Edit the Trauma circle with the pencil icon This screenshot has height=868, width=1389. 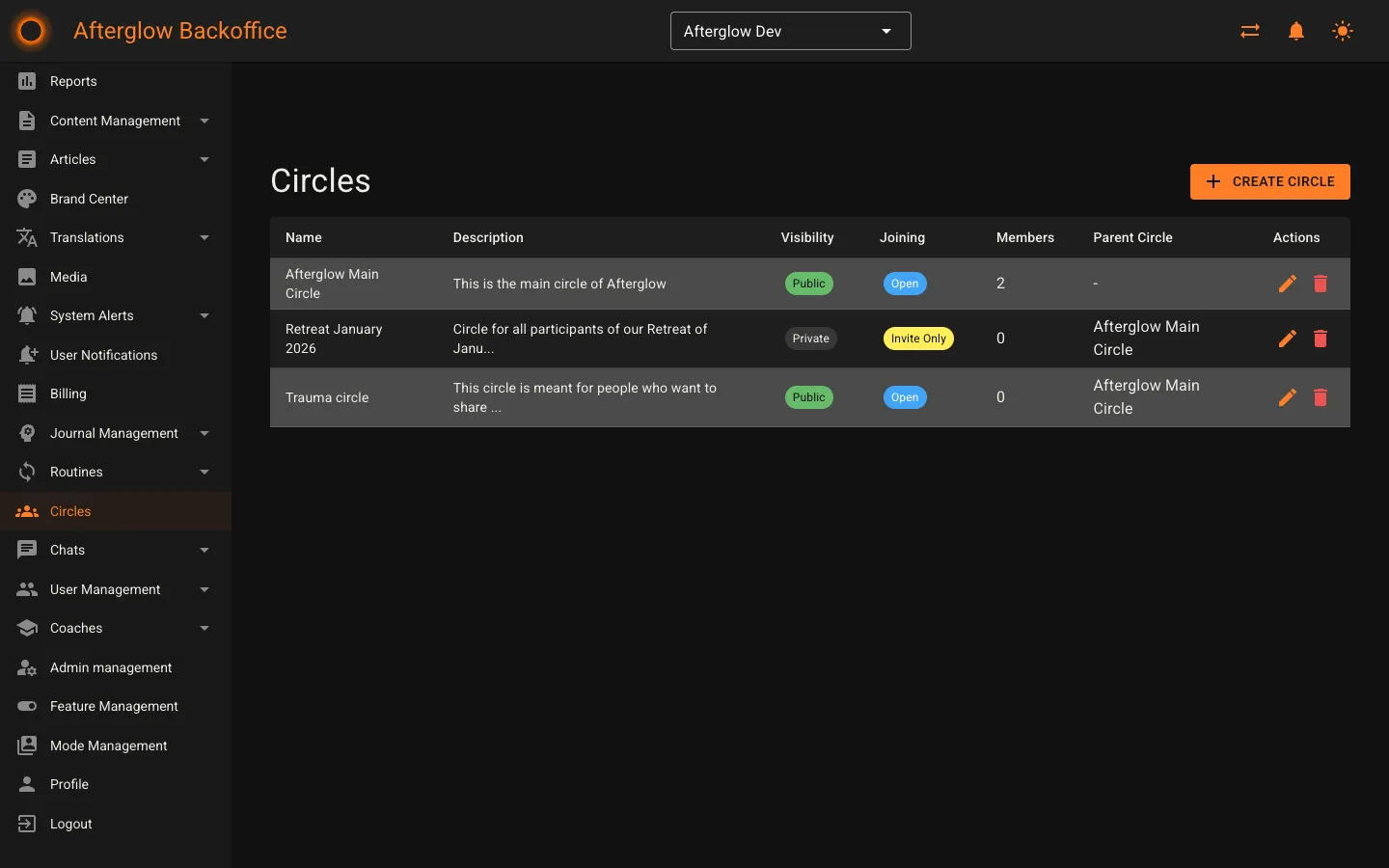coord(1287,397)
